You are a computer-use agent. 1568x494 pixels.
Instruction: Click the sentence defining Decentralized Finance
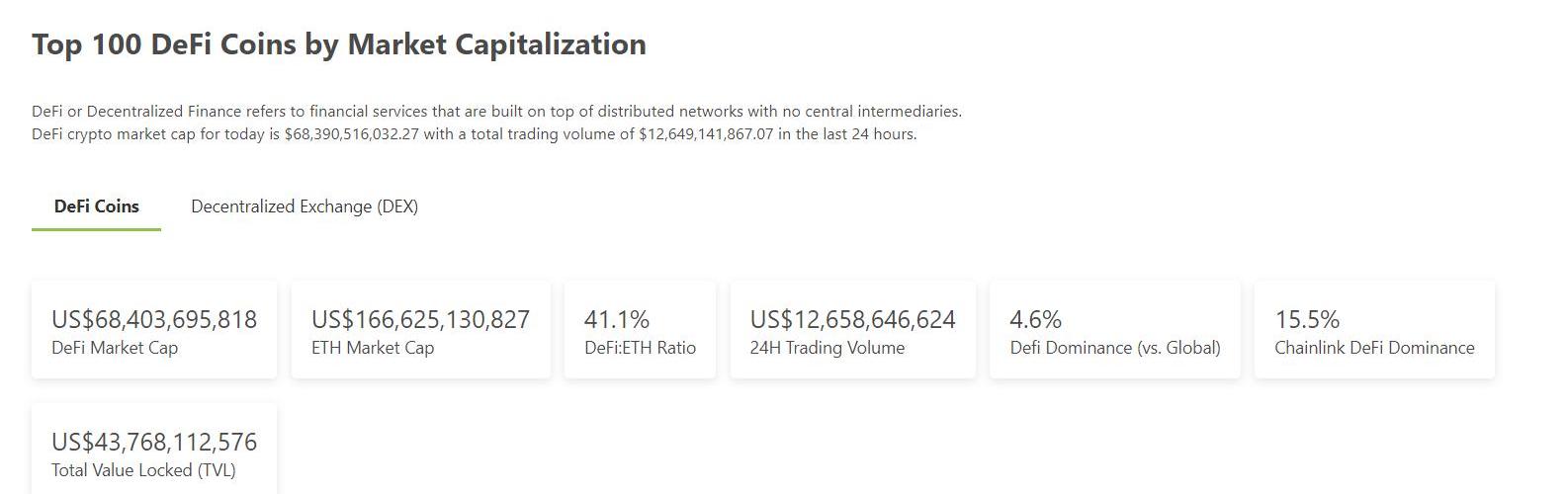point(496,112)
